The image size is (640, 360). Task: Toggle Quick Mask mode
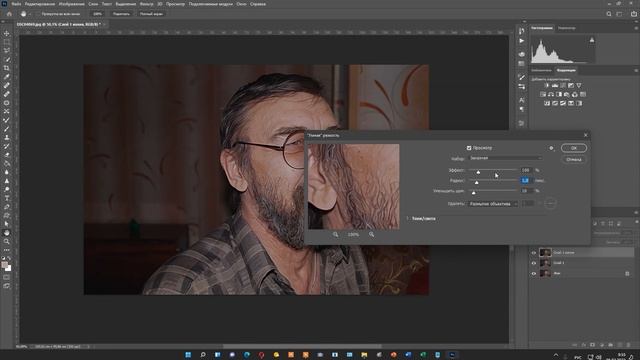(7, 277)
